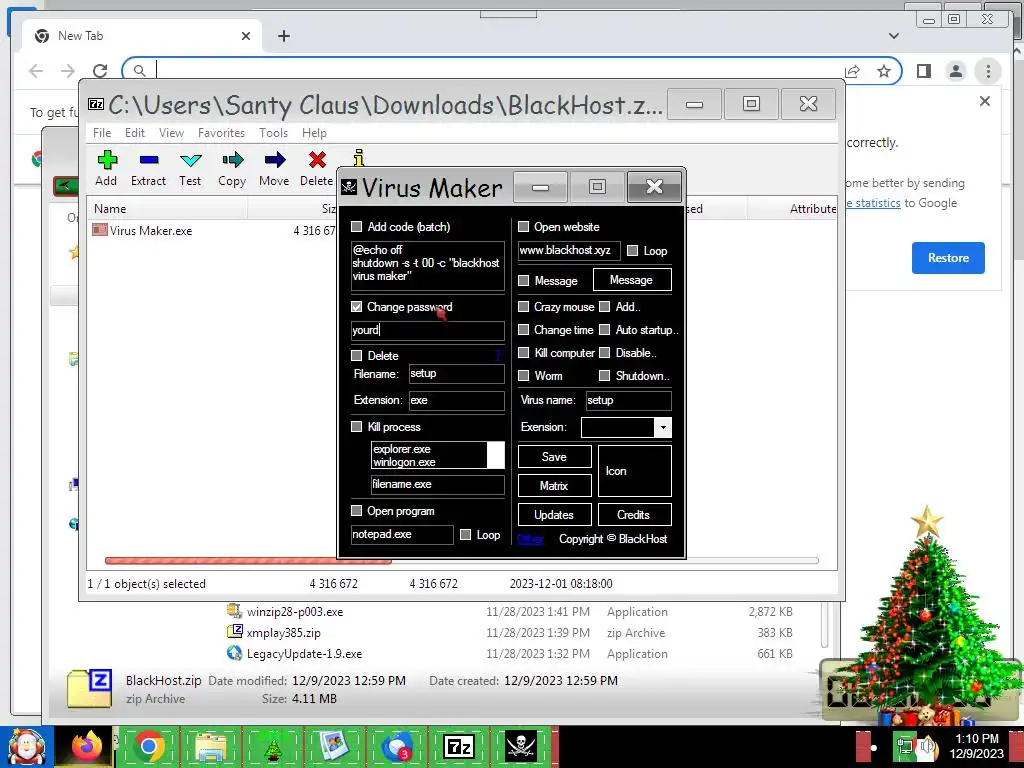
Task: Click the Credits button
Action: [x=634, y=515]
